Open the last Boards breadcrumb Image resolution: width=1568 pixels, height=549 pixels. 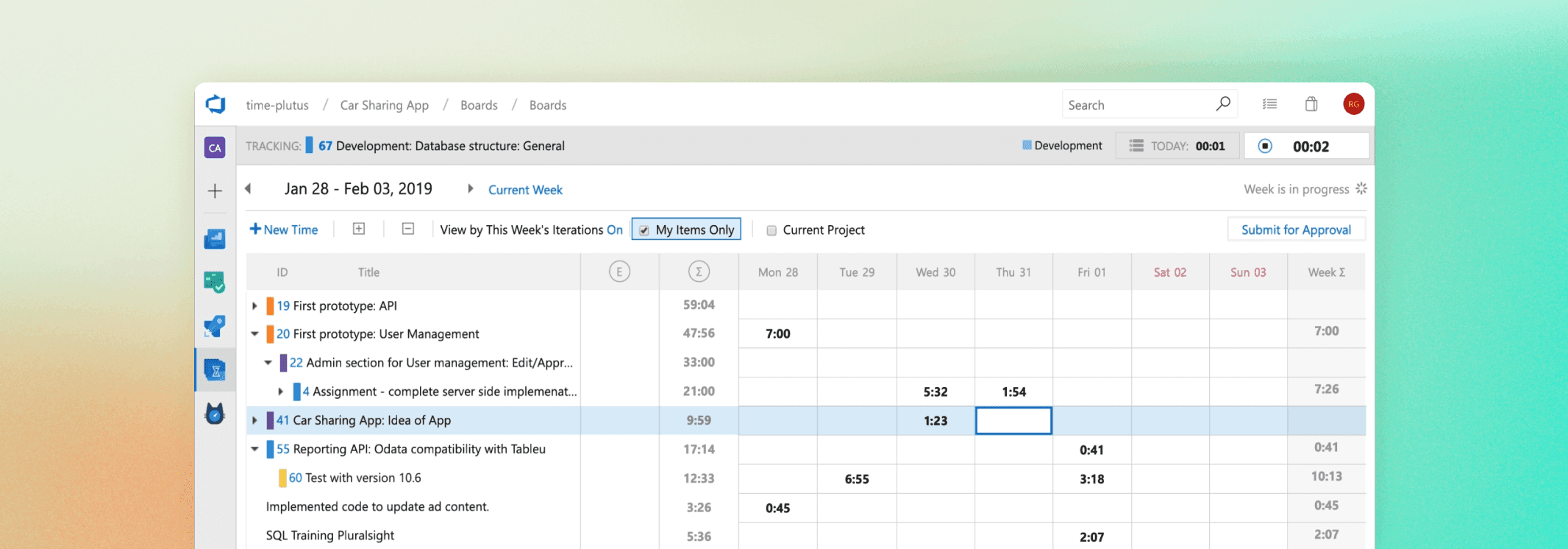tap(548, 105)
